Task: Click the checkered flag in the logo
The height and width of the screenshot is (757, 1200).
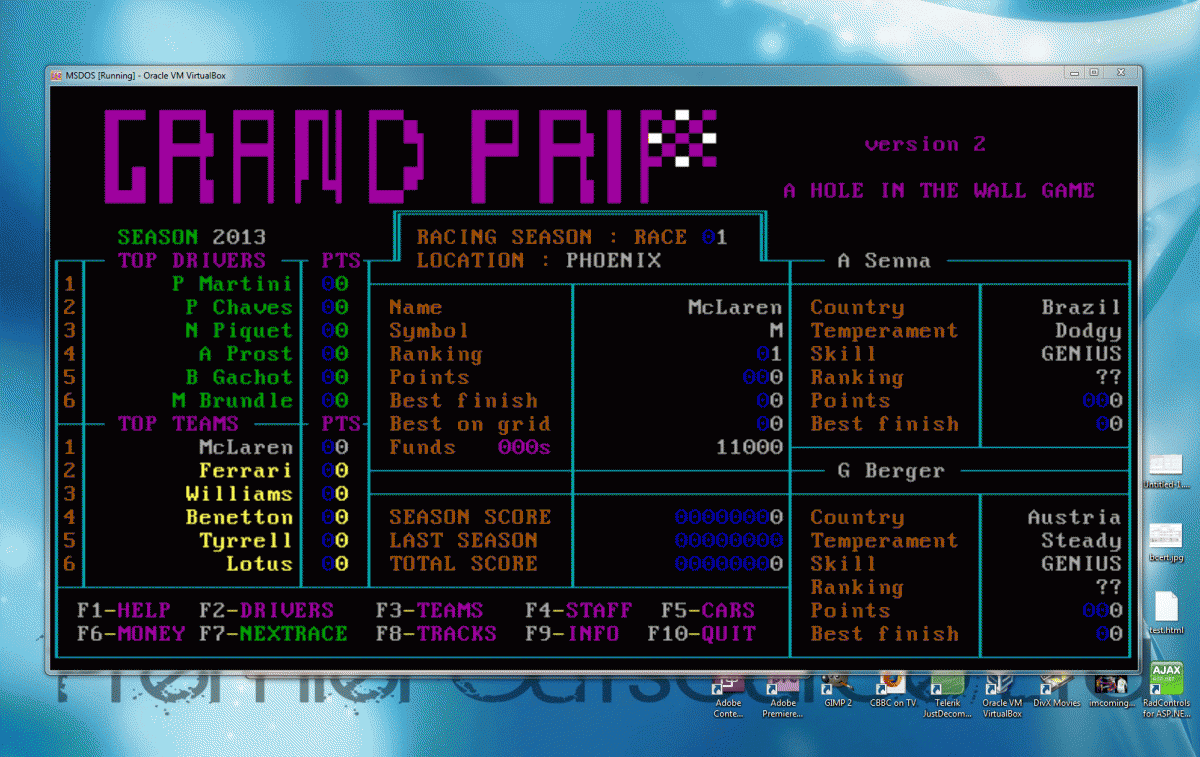Action: tap(682, 137)
